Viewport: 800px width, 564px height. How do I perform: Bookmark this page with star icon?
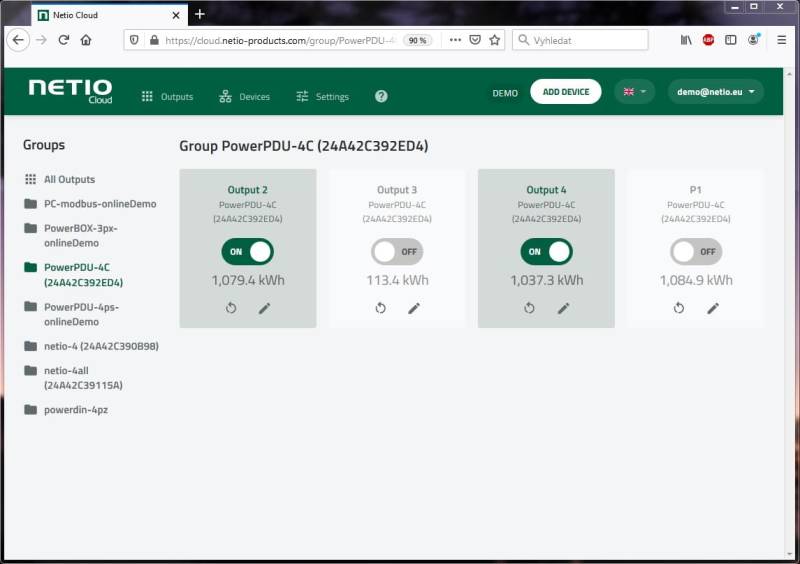[x=494, y=40]
